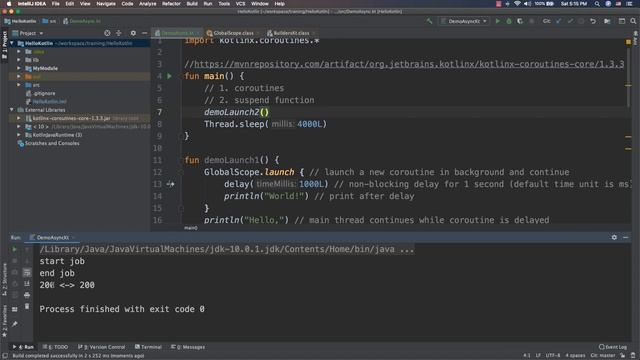The height and width of the screenshot is (360, 640).
Task: Click the volume icon in menu bar
Action: pyautogui.click(x=527, y=4)
